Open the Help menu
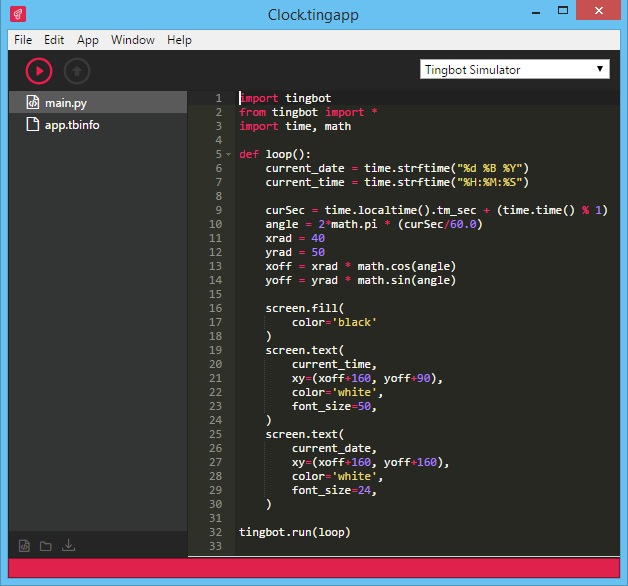The image size is (628, 586). [179, 40]
